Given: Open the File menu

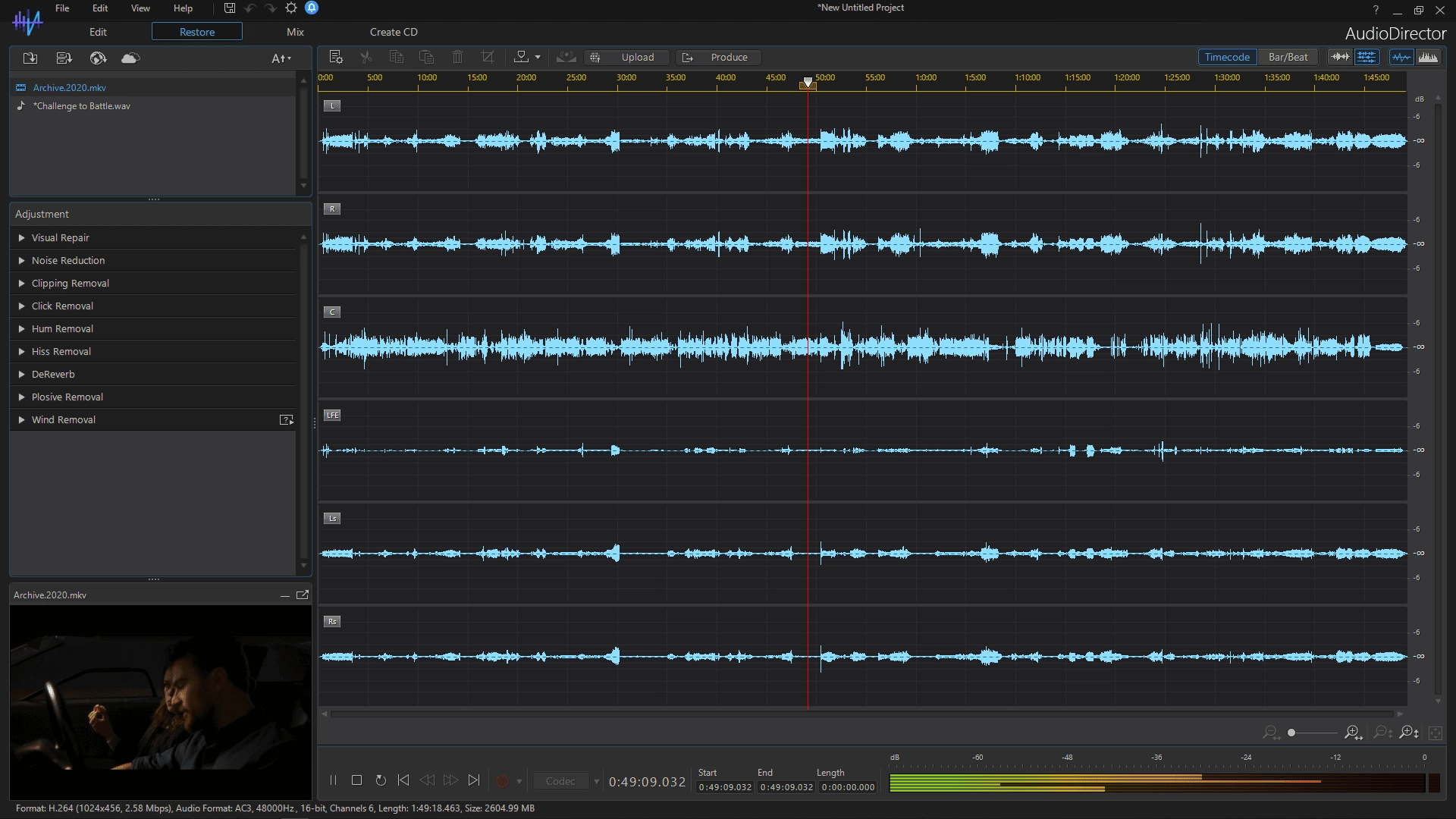Looking at the screenshot, I should click(62, 8).
